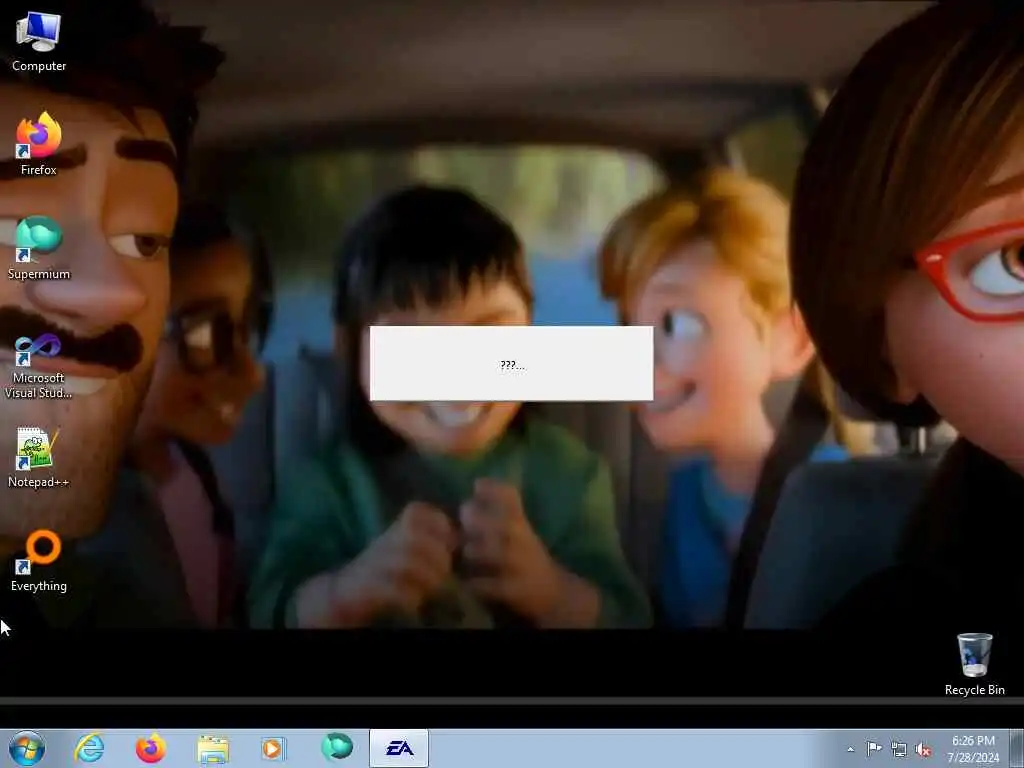Open the Action Center flag icon
This screenshot has height=768, width=1024.
pos(874,748)
